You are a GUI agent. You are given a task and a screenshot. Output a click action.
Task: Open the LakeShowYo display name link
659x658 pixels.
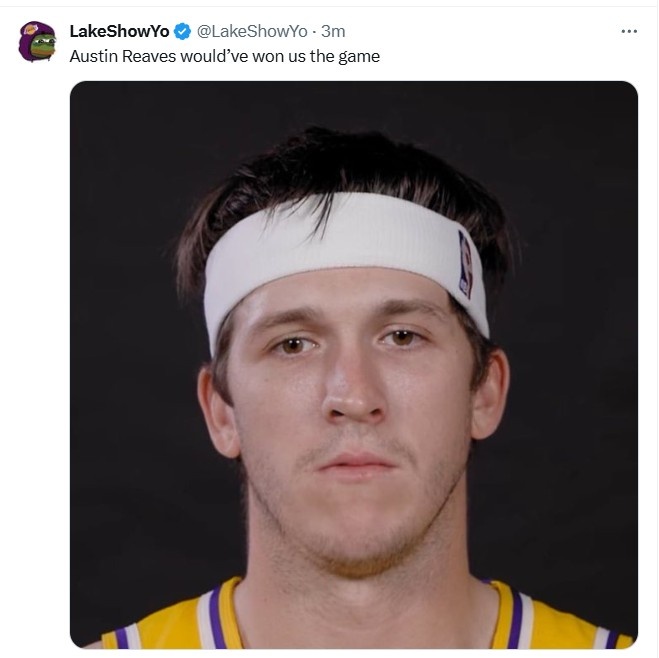point(119,32)
